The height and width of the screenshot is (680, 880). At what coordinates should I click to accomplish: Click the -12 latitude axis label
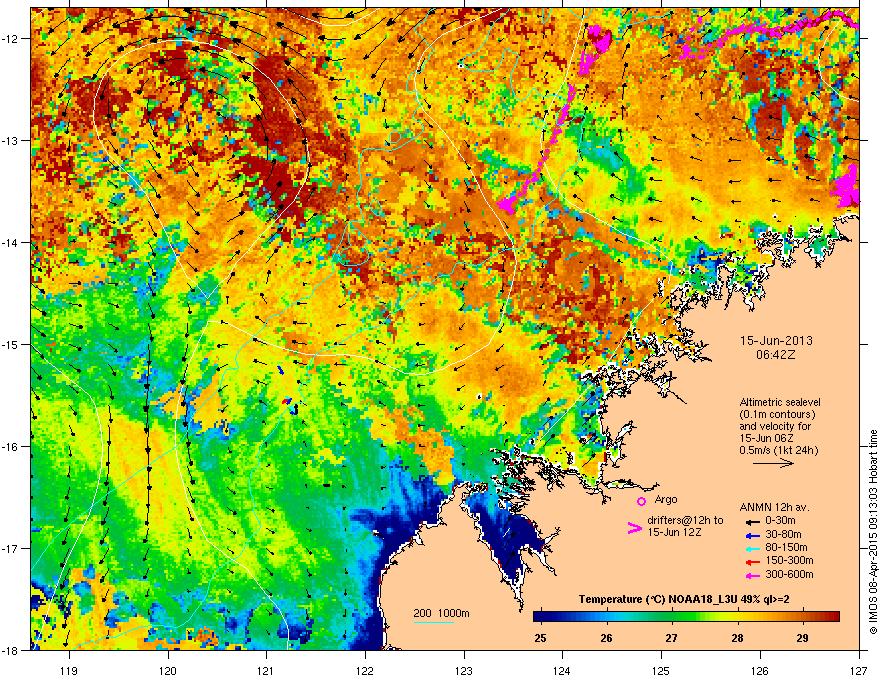pos(11,39)
